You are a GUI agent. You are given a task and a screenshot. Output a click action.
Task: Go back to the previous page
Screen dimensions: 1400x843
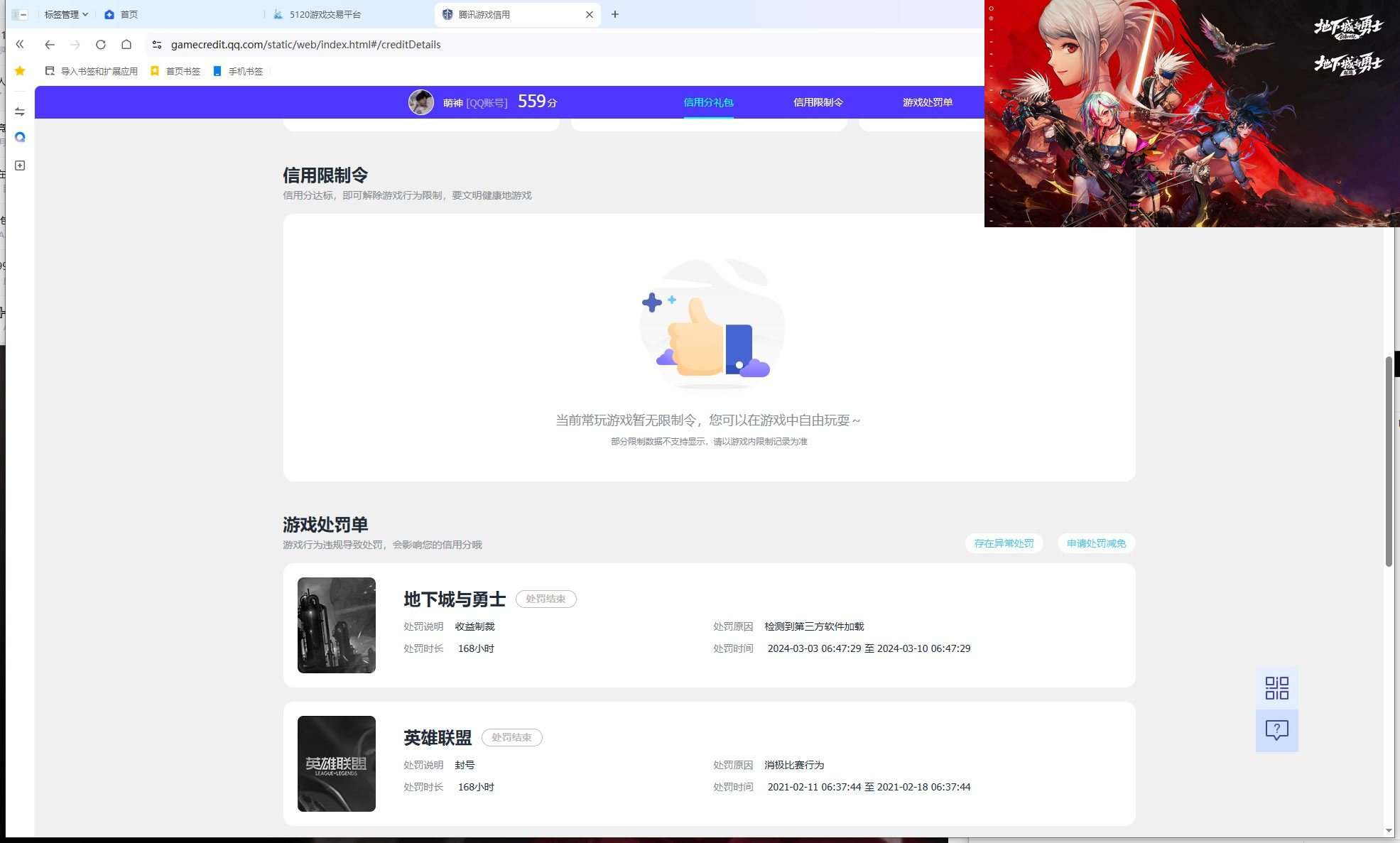click(x=49, y=45)
